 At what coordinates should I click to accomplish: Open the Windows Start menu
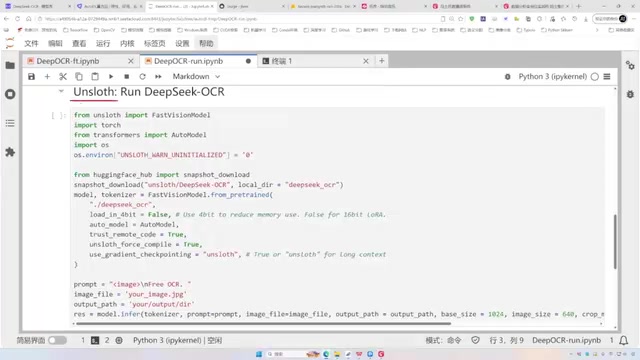tap(259, 354)
